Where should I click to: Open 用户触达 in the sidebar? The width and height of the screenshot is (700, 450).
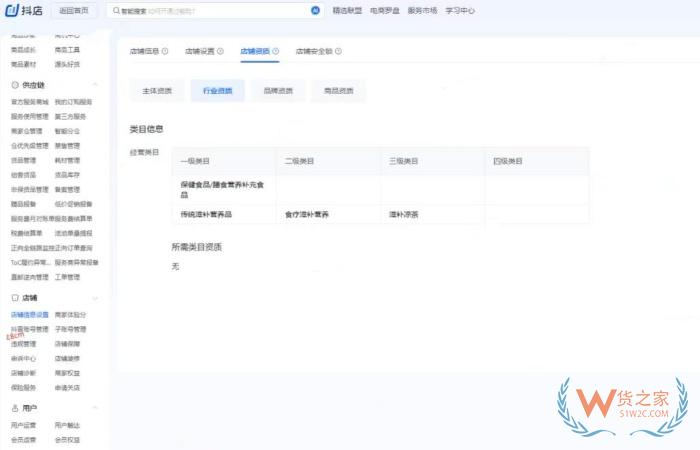pos(67,425)
